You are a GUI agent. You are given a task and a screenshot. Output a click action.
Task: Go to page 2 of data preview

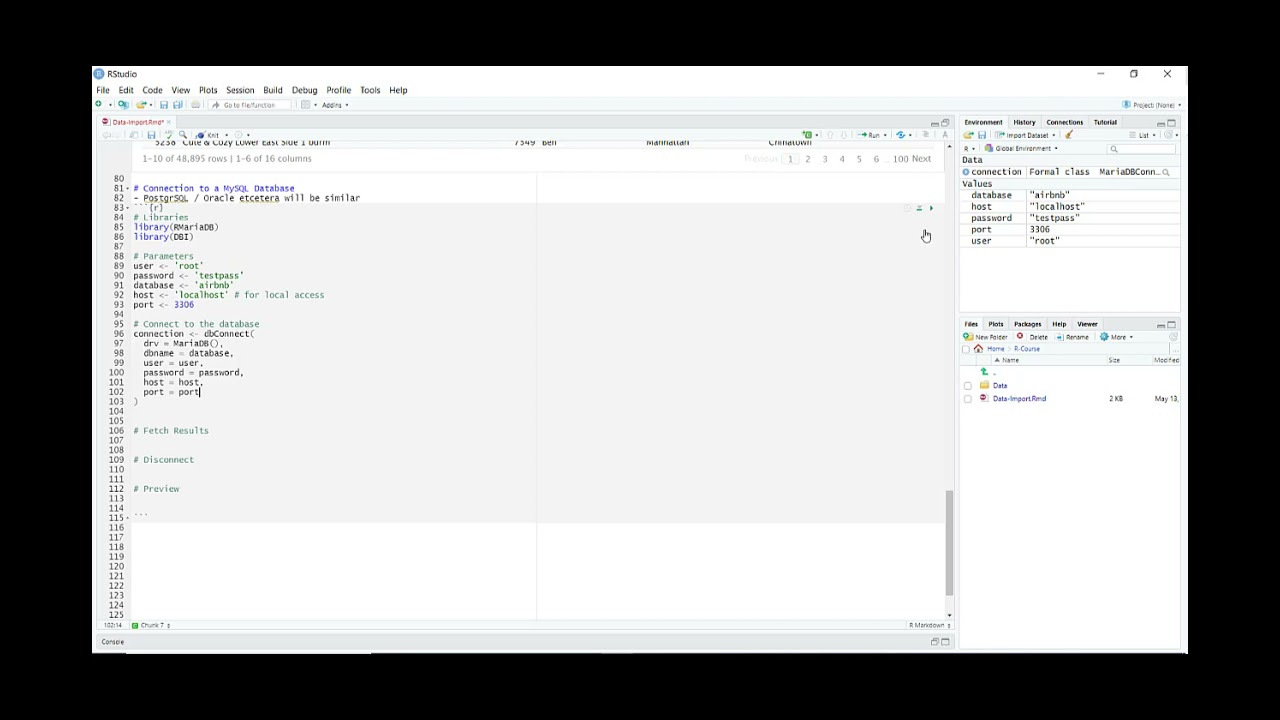pos(808,159)
